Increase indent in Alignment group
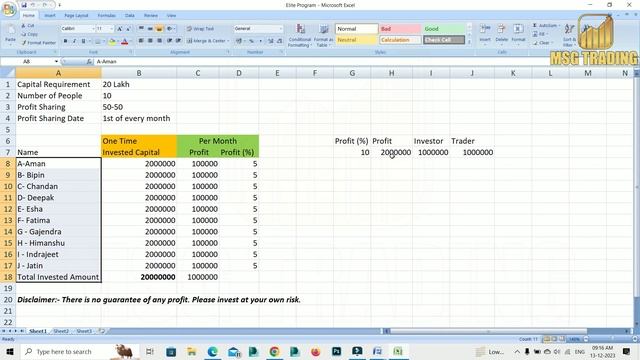 (x=178, y=41)
